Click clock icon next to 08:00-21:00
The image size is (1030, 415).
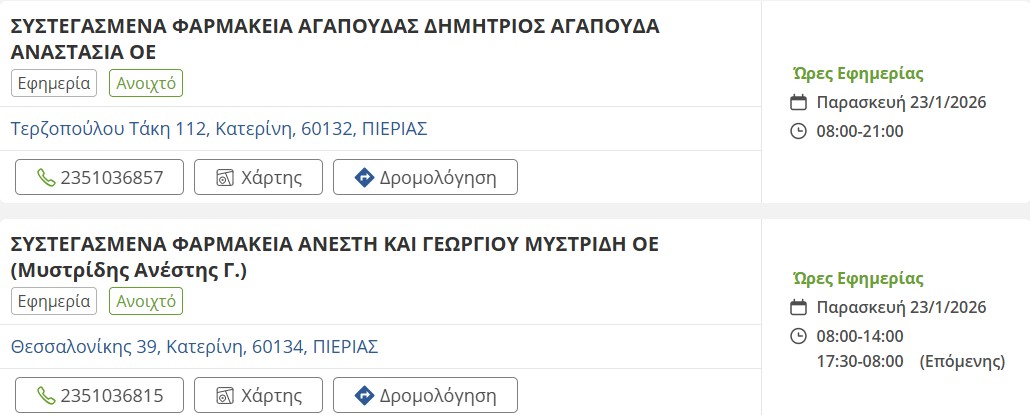point(798,131)
